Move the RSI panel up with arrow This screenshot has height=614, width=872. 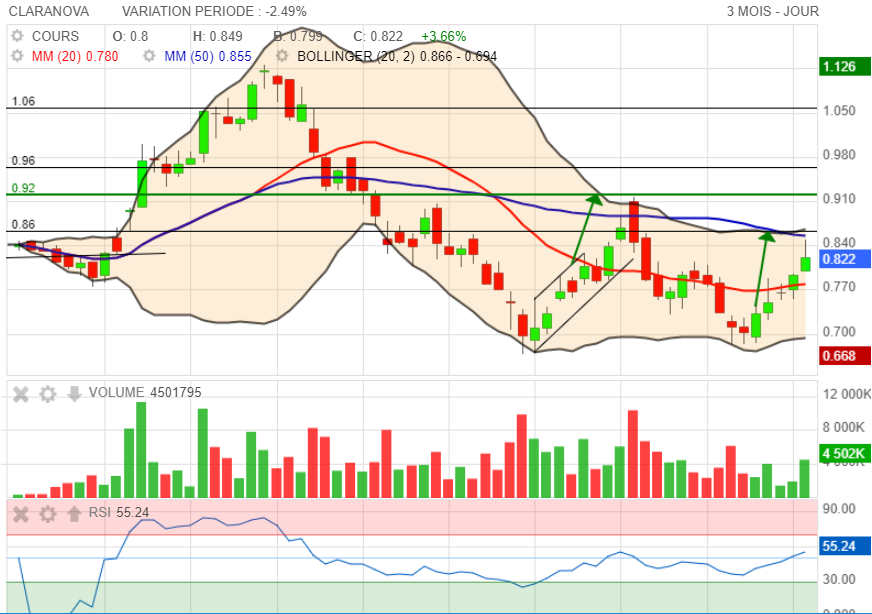pos(74,513)
